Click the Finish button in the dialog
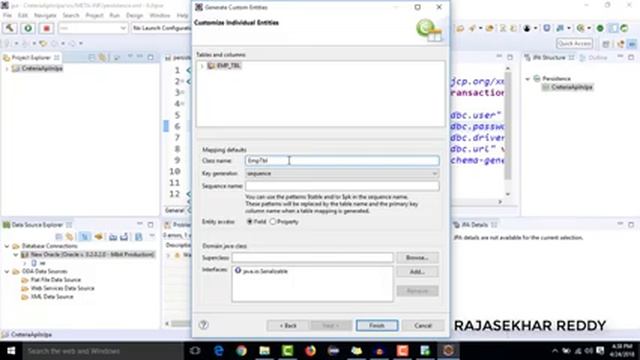Viewport: 640px width, 360px height. click(377, 325)
